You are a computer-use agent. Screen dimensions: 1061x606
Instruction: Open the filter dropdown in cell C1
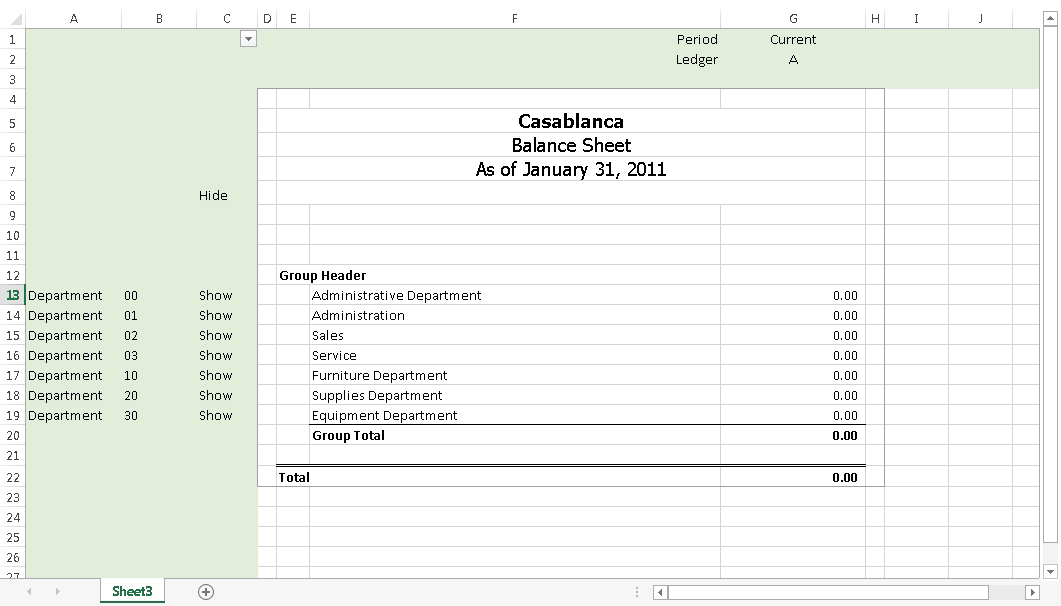click(x=248, y=39)
